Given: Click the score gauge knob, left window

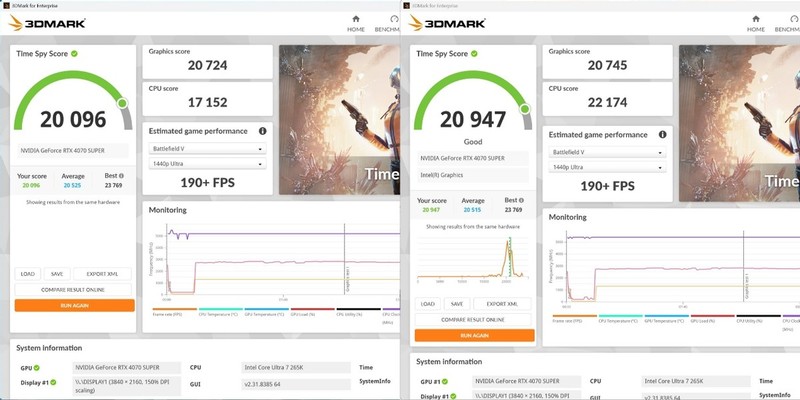Looking at the screenshot, I should coord(122,104).
